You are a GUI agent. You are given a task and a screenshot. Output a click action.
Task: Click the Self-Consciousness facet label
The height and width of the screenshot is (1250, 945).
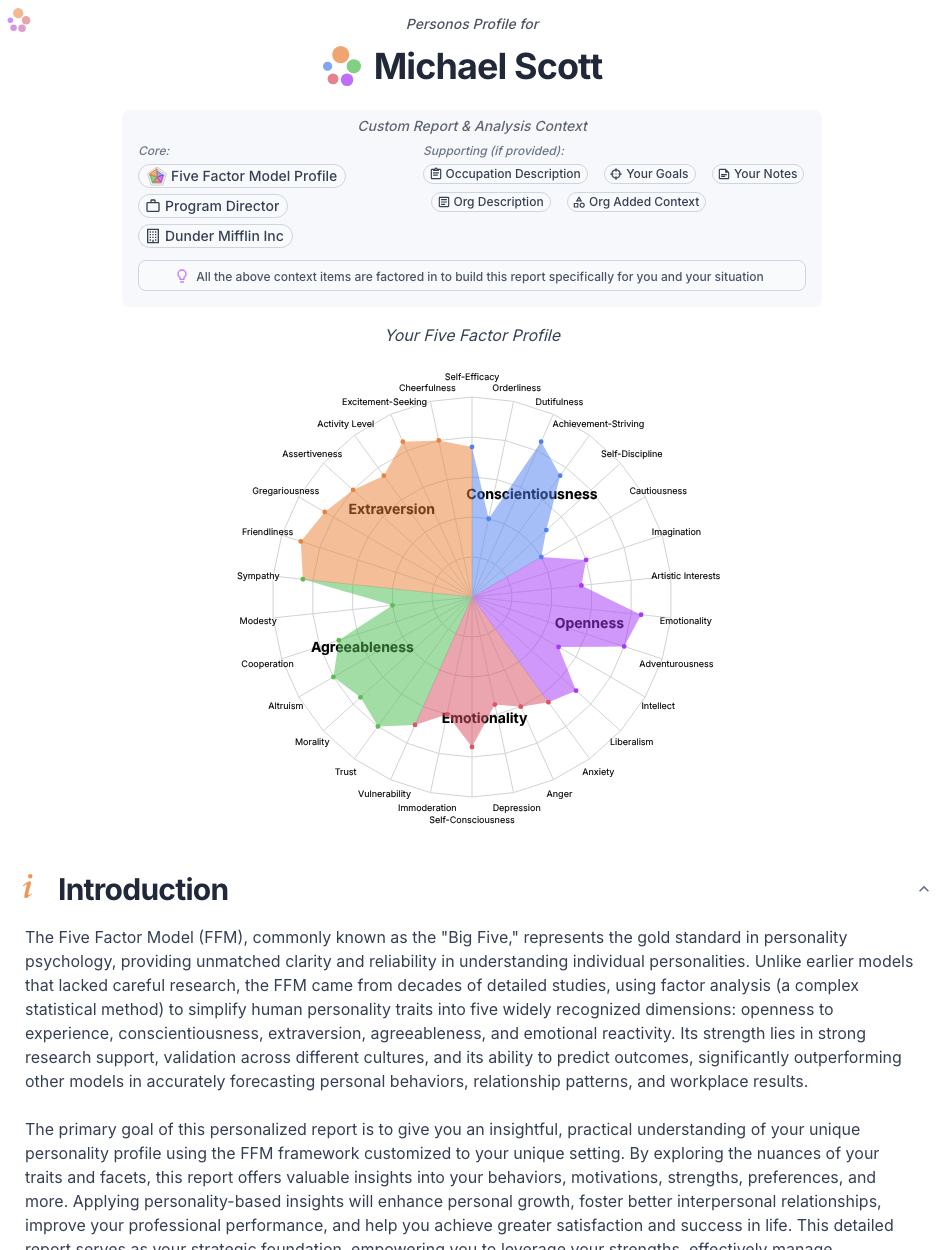[472, 820]
